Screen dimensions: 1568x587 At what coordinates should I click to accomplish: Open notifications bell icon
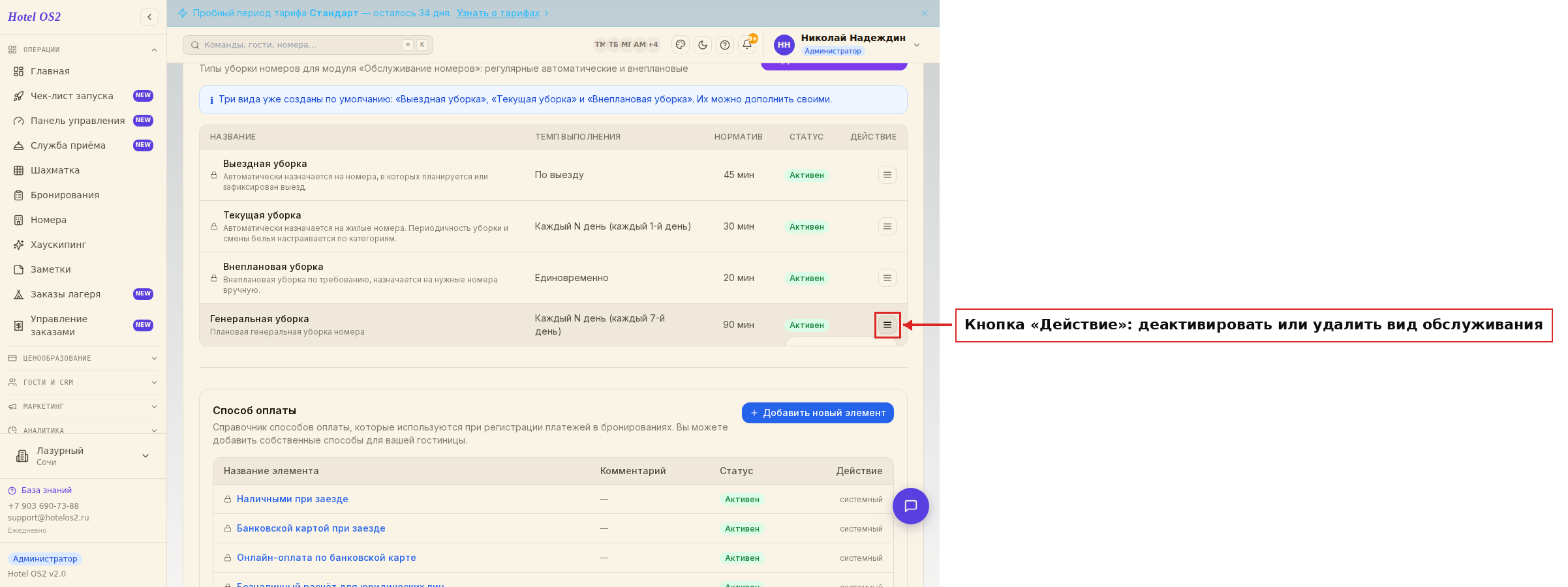click(x=747, y=44)
